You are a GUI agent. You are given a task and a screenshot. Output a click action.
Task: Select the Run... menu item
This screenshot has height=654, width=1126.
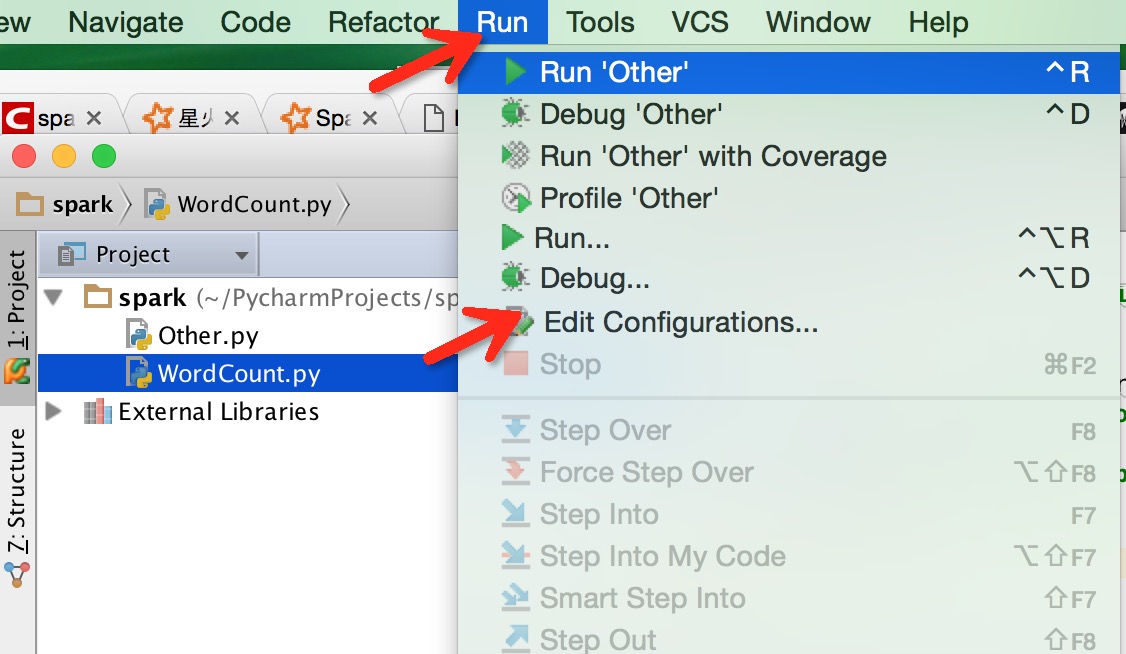[x=788, y=238]
